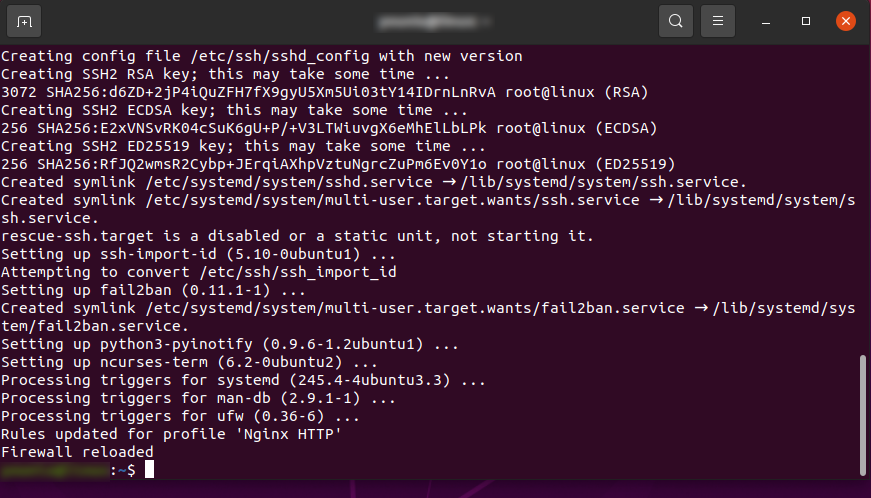Click the ':~$' prompt text

pos(123,470)
